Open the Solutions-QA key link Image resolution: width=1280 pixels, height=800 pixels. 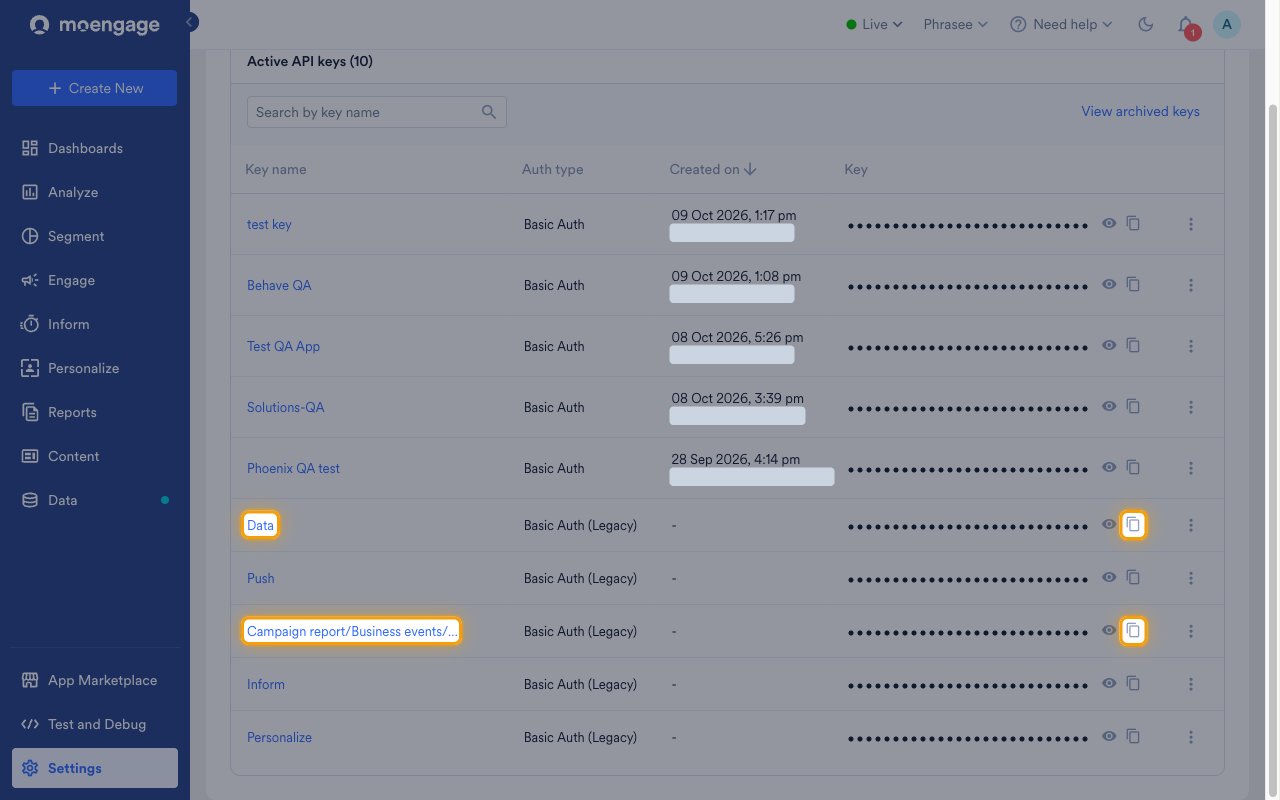286,407
